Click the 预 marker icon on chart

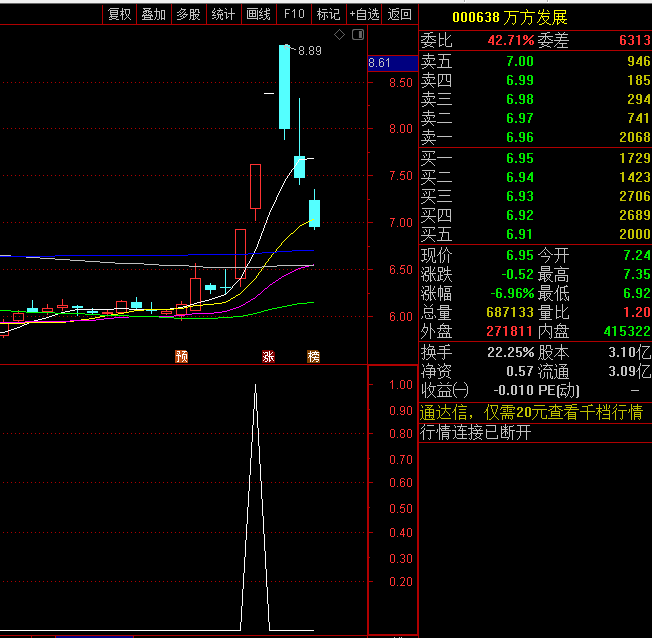pos(181,356)
